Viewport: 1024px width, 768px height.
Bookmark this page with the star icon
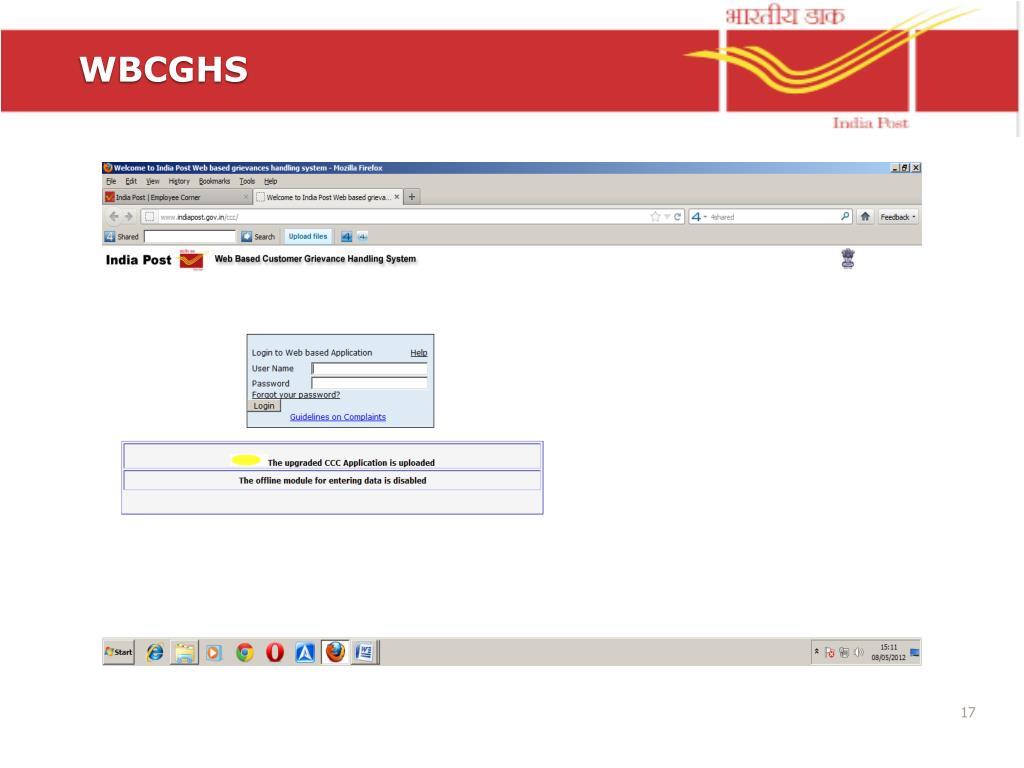pos(655,217)
